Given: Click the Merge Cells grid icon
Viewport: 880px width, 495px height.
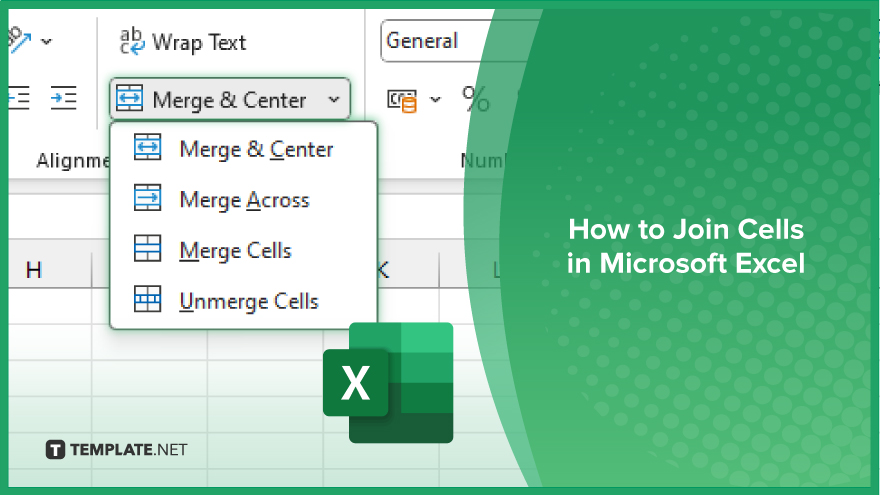Looking at the screenshot, I should click(x=148, y=248).
